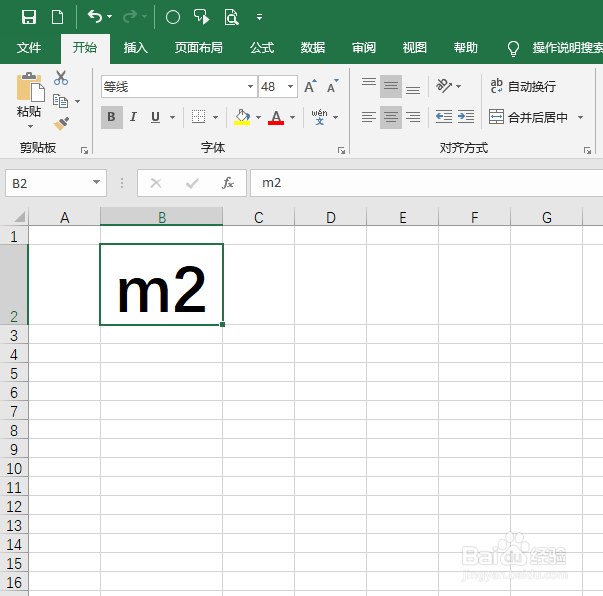The width and height of the screenshot is (603, 596).
Task: Decrease indent in alignment group
Action: (444, 117)
